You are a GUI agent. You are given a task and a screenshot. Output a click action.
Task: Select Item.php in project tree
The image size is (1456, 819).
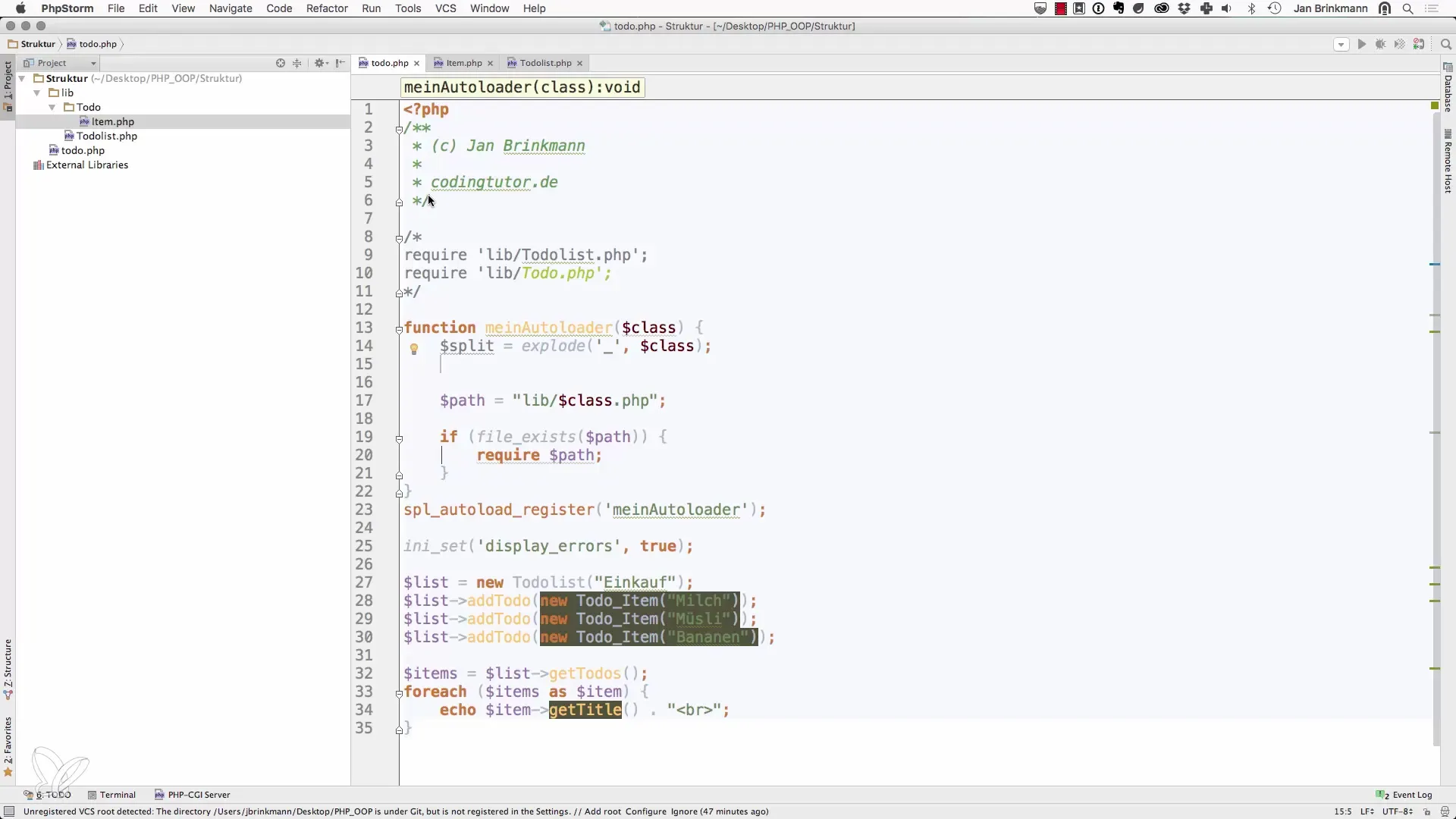click(113, 121)
